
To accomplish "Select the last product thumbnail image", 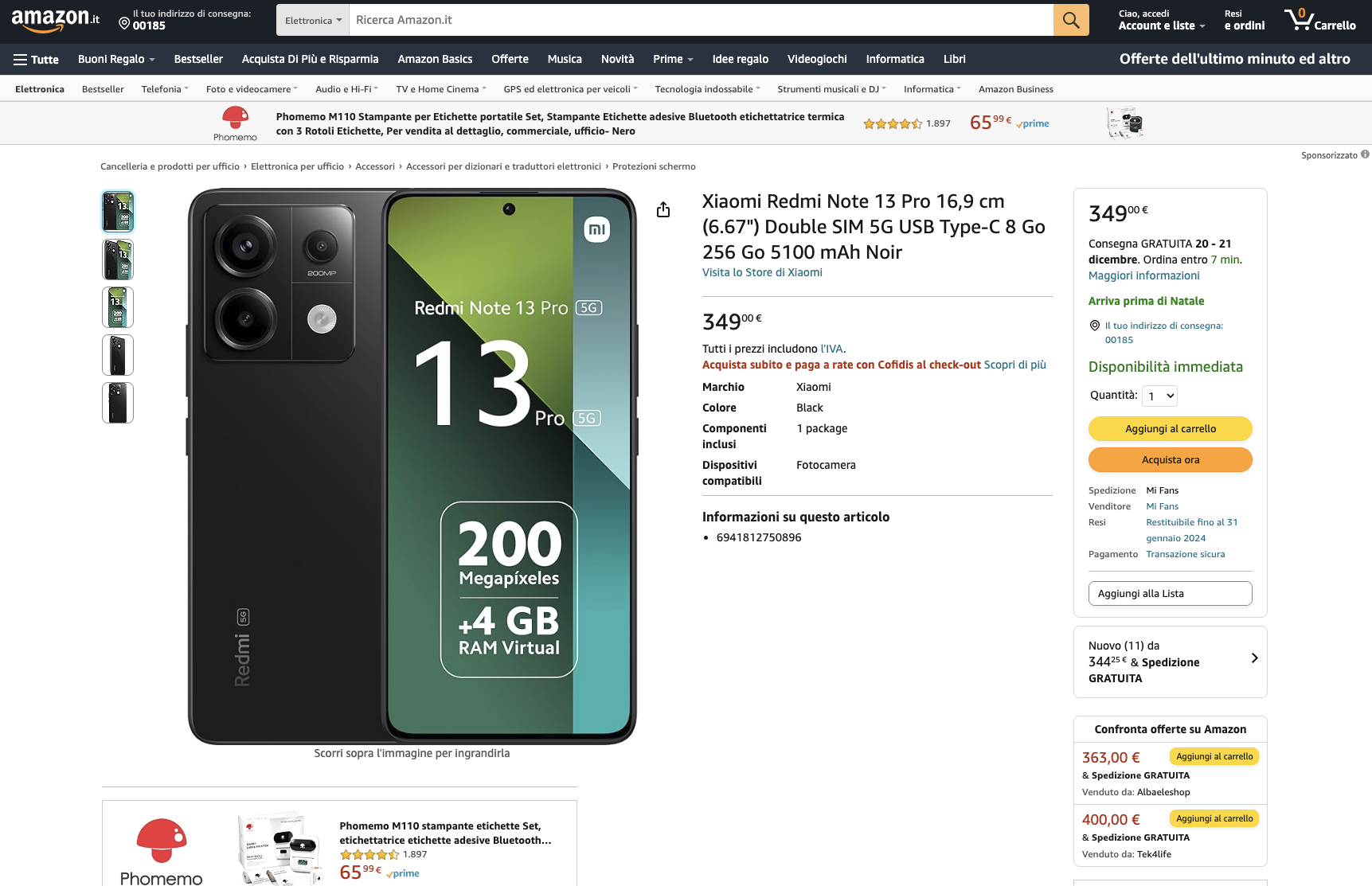I will 118,403.
